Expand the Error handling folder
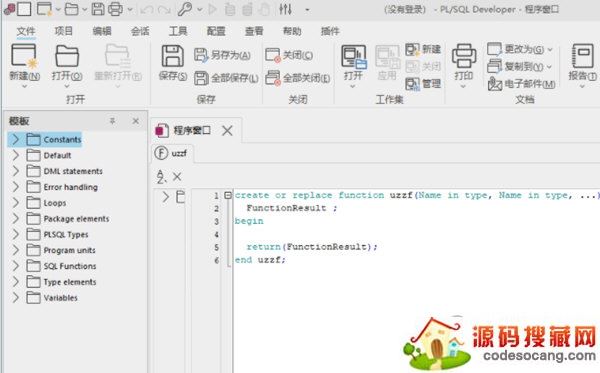 pos(15,187)
